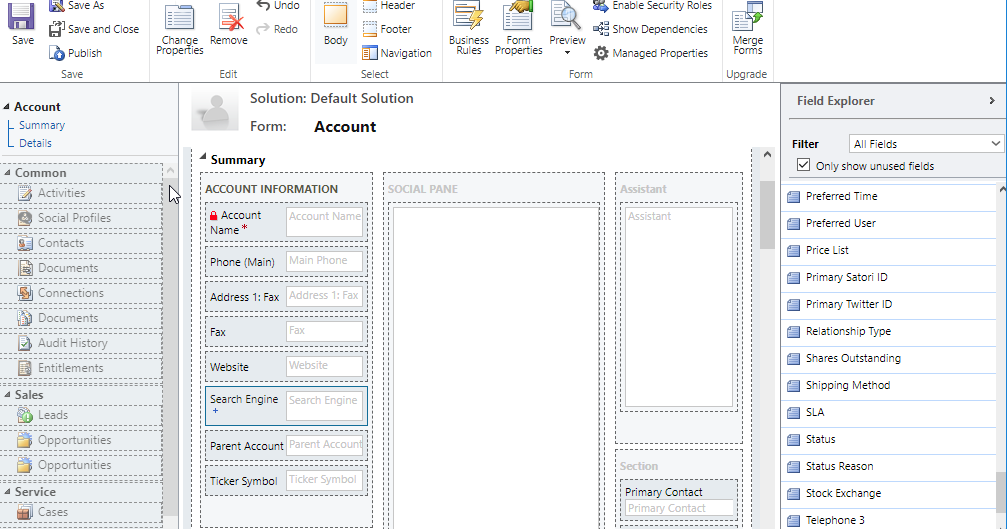Select the Parent Account field
This screenshot has height=529, width=1007.
coord(286,446)
